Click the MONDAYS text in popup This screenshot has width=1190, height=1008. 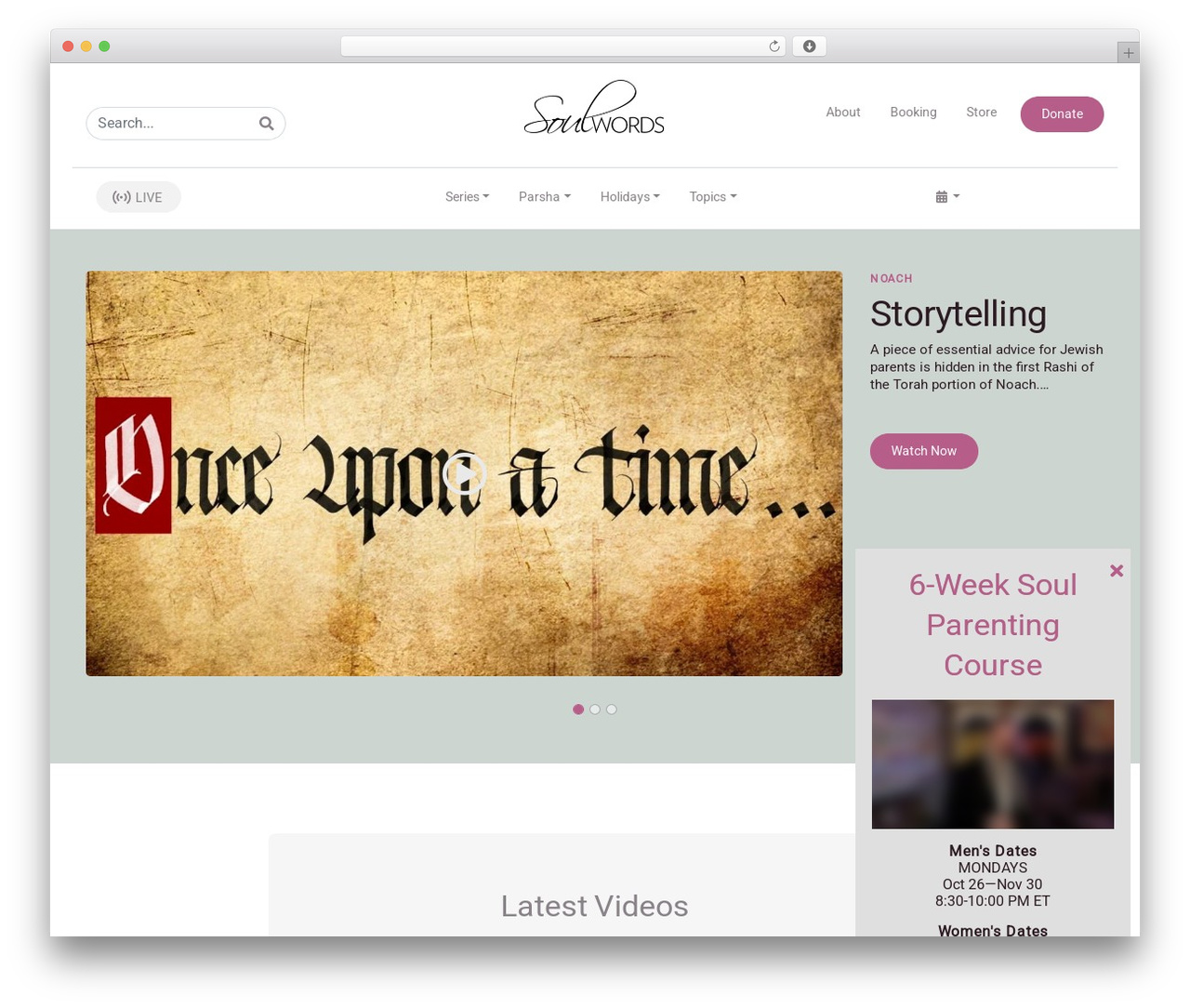pyautogui.click(x=993, y=868)
